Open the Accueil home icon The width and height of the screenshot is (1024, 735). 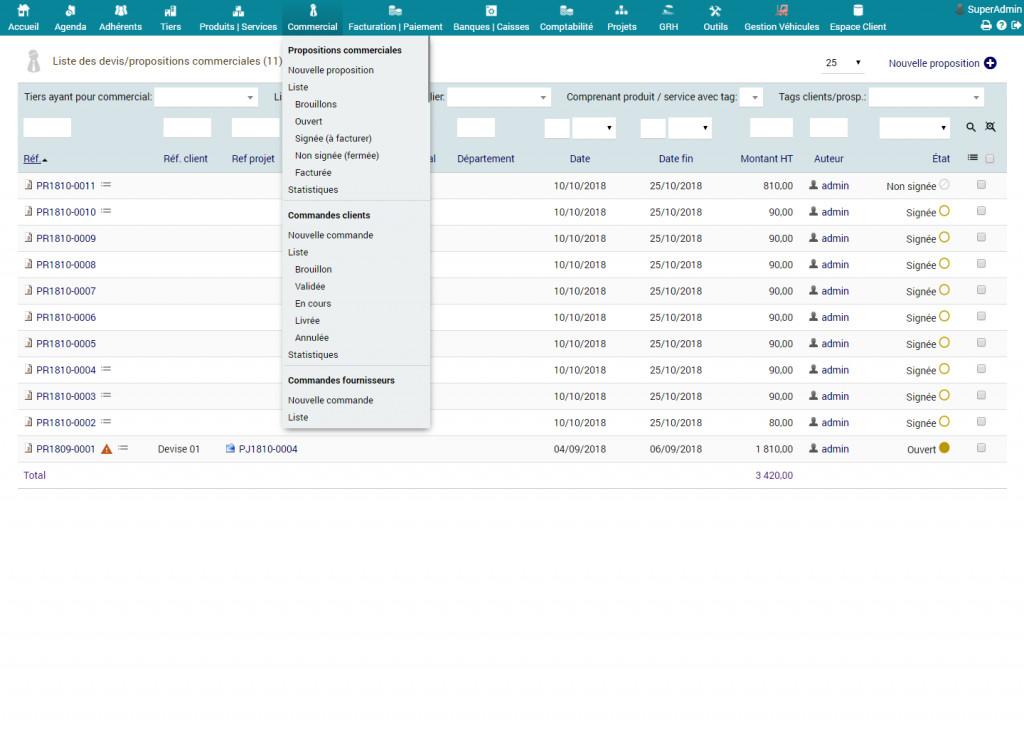23,11
